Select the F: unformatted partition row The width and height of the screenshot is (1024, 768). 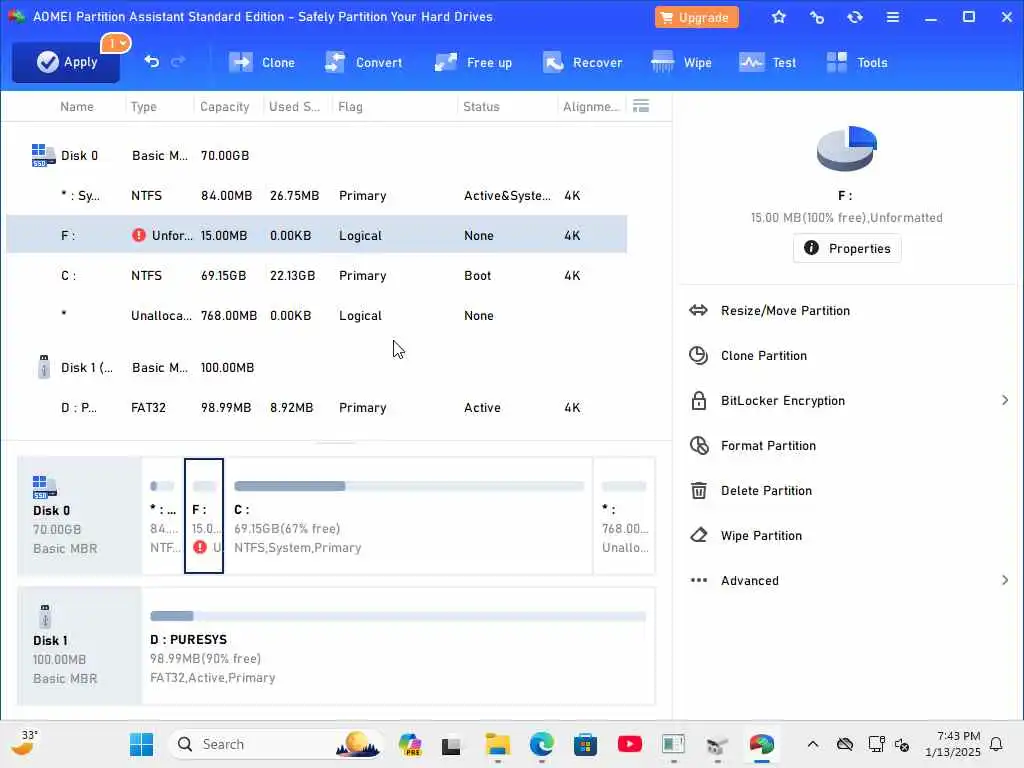(317, 235)
